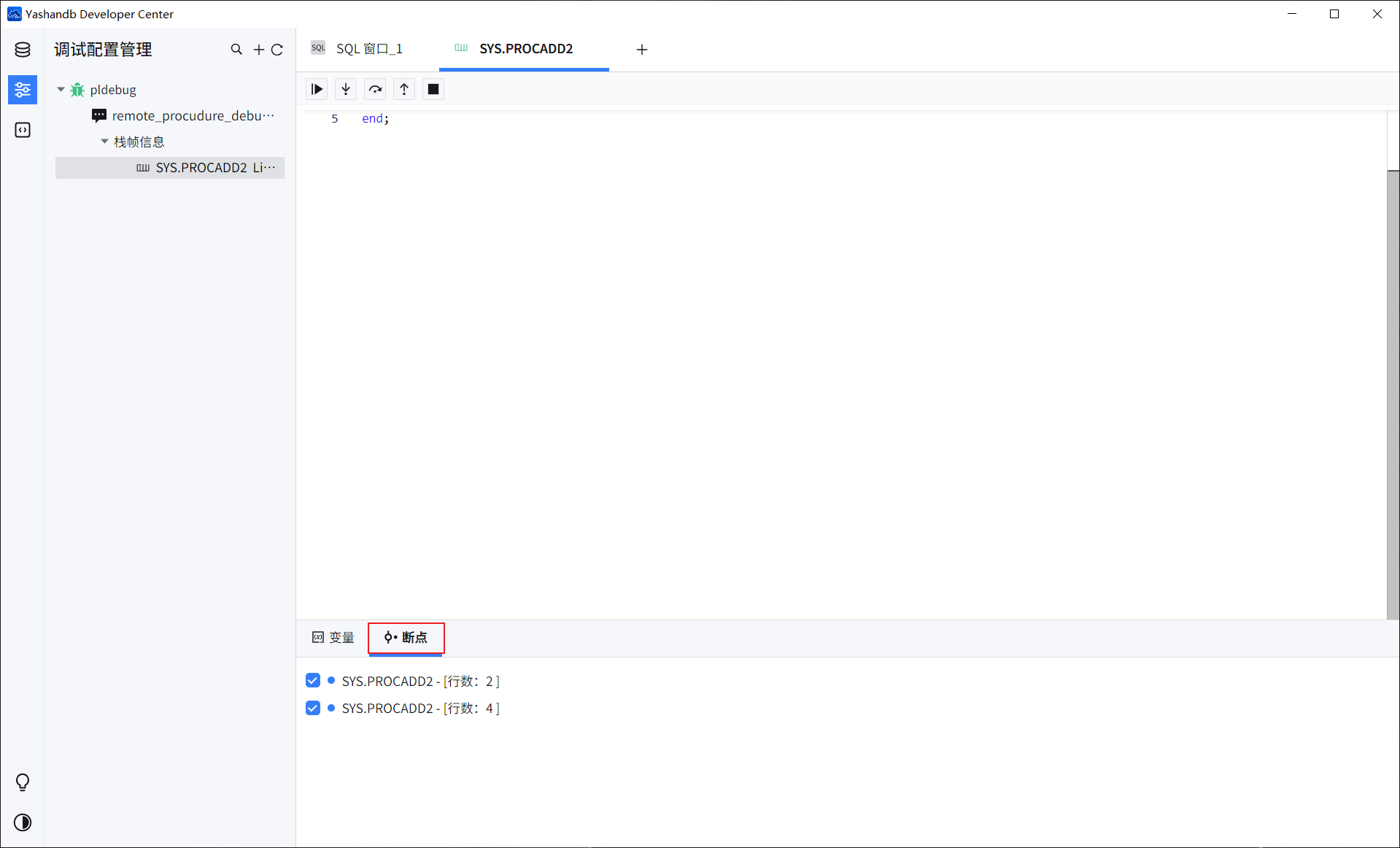1400x848 pixels.
Task: Click the pldebug configuration label
Action: 113,90
